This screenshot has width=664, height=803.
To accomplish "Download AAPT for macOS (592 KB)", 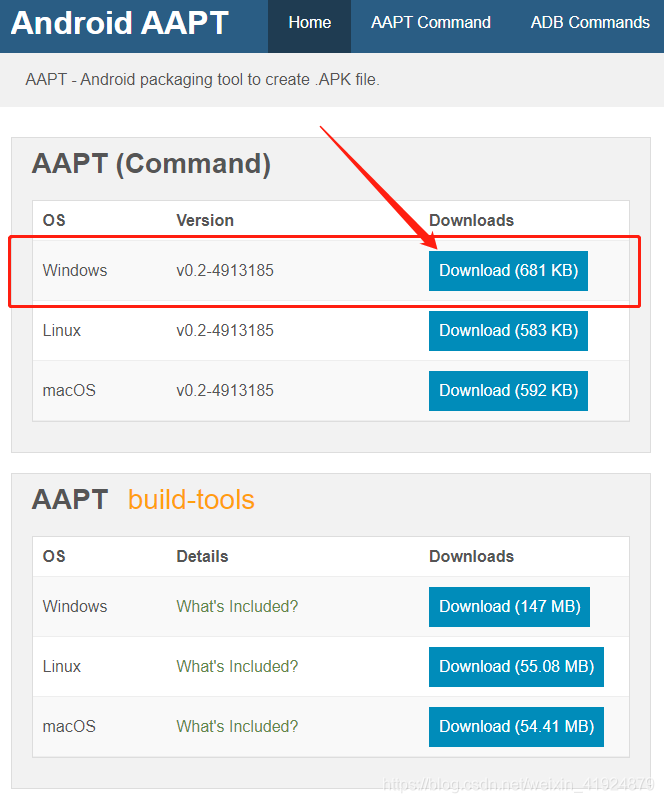I will pyautogui.click(x=508, y=390).
